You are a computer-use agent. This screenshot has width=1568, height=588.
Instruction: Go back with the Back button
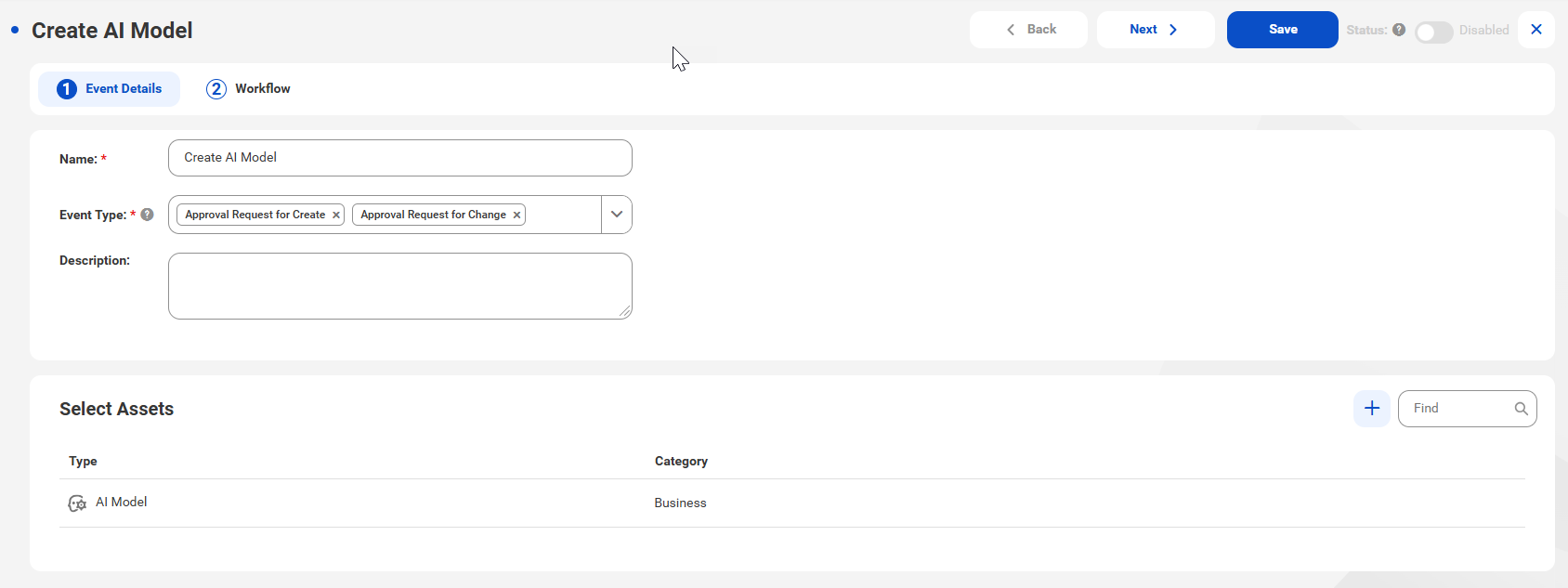(x=1028, y=30)
